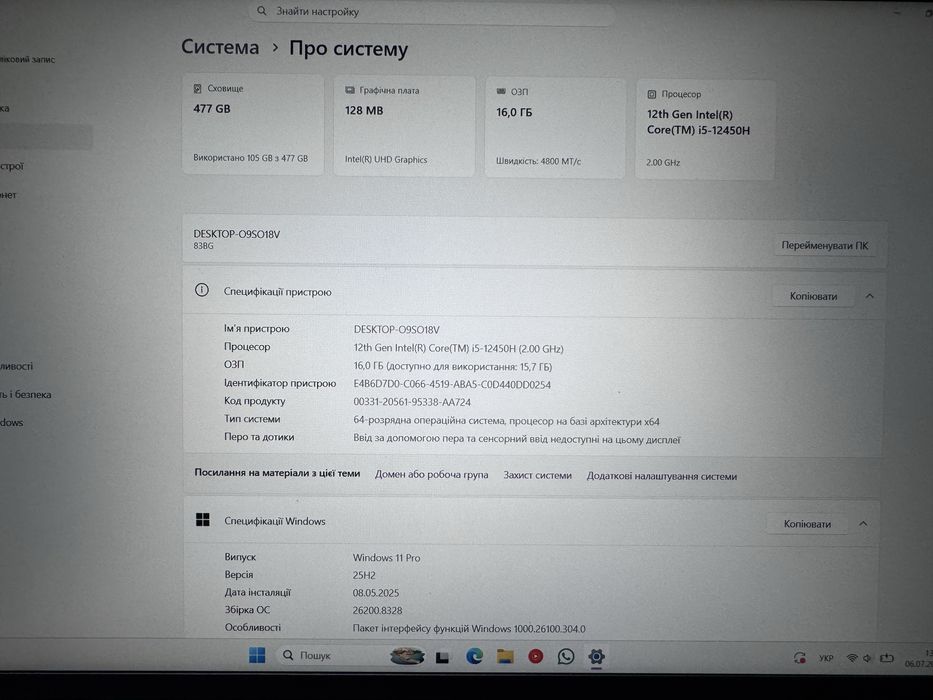The image size is (933, 700).
Task: Select the version value '25H2'
Action: point(364,575)
